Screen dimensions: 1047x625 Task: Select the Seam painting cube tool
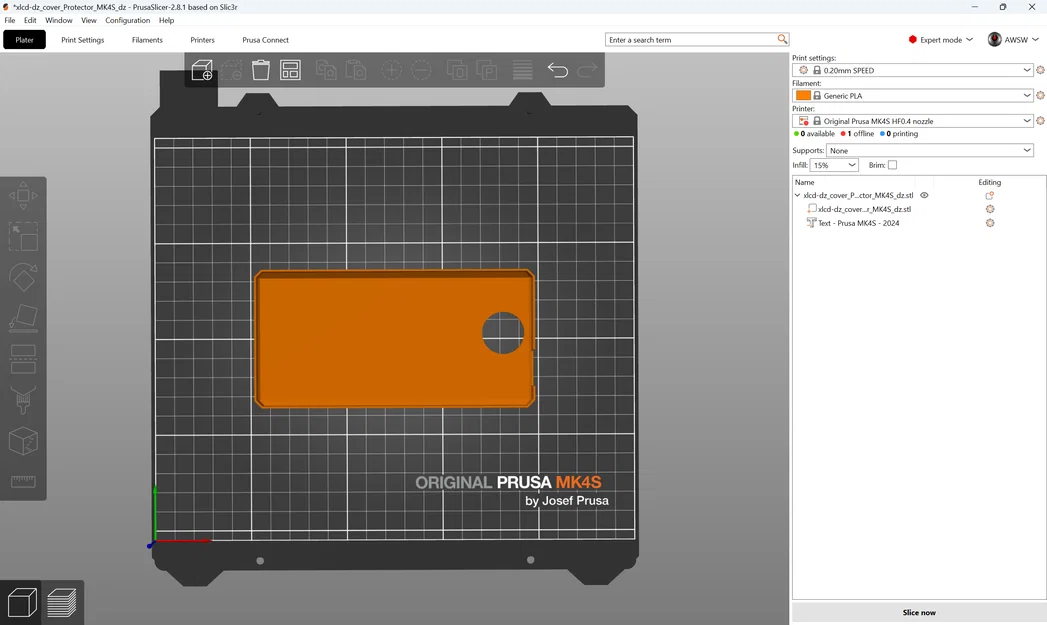(23, 441)
